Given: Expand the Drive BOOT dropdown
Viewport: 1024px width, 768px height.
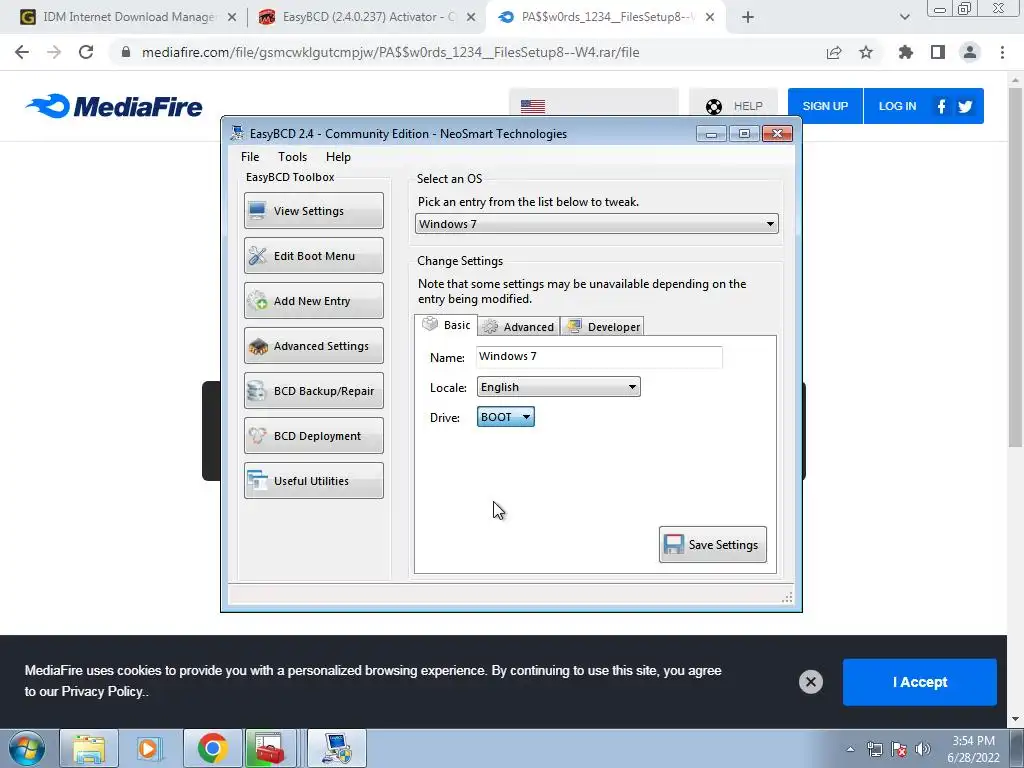Looking at the screenshot, I should 505,417.
